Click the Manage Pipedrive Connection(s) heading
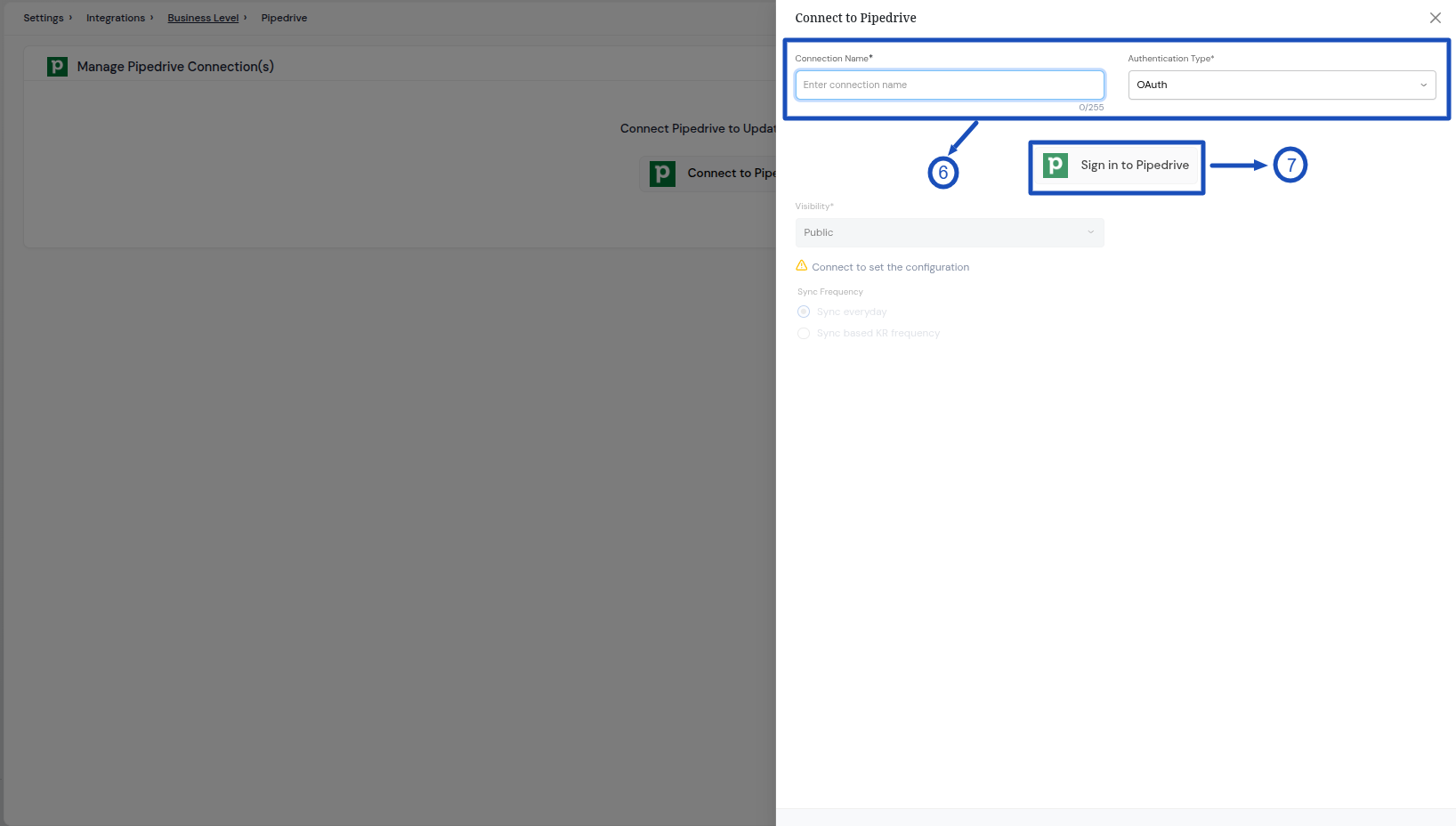Screen dimensions: 1456x826 [175, 67]
